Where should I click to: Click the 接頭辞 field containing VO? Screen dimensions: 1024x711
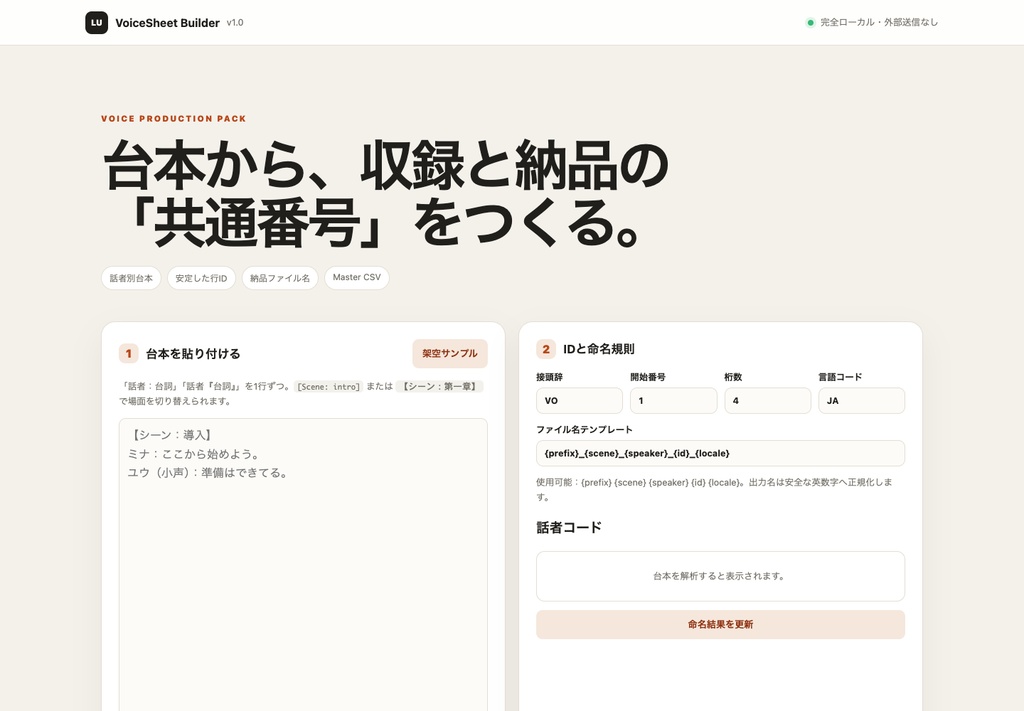tap(579, 401)
